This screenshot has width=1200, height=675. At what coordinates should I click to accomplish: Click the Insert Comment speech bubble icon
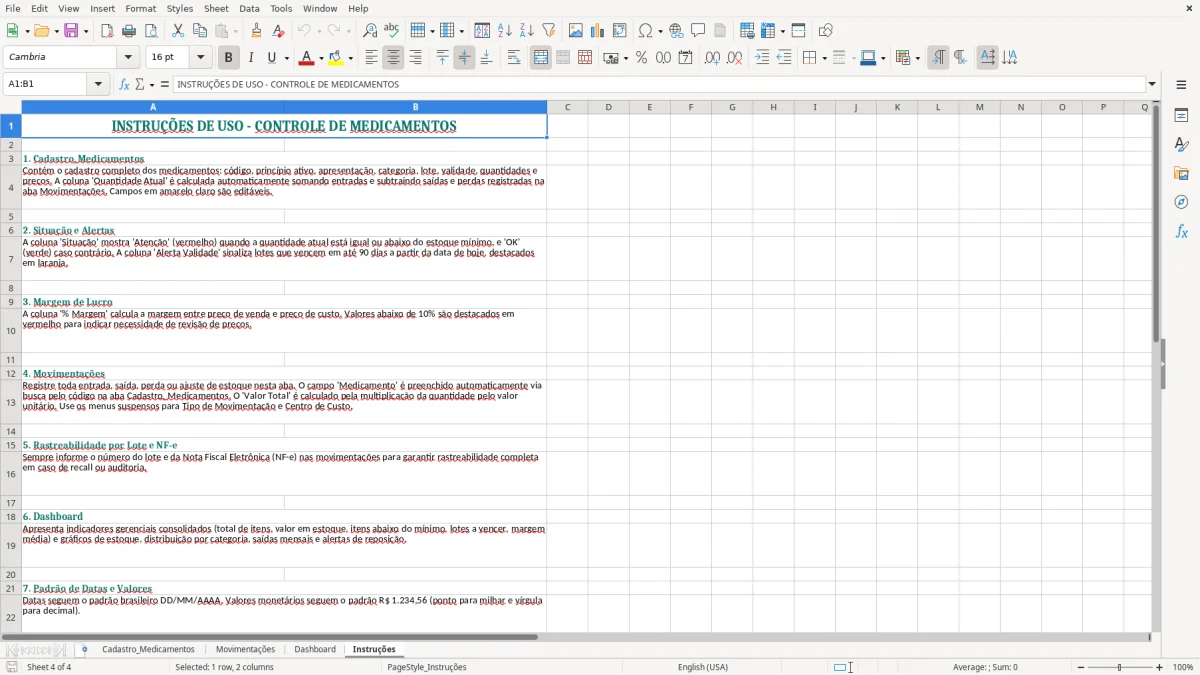tap(698, 31)
